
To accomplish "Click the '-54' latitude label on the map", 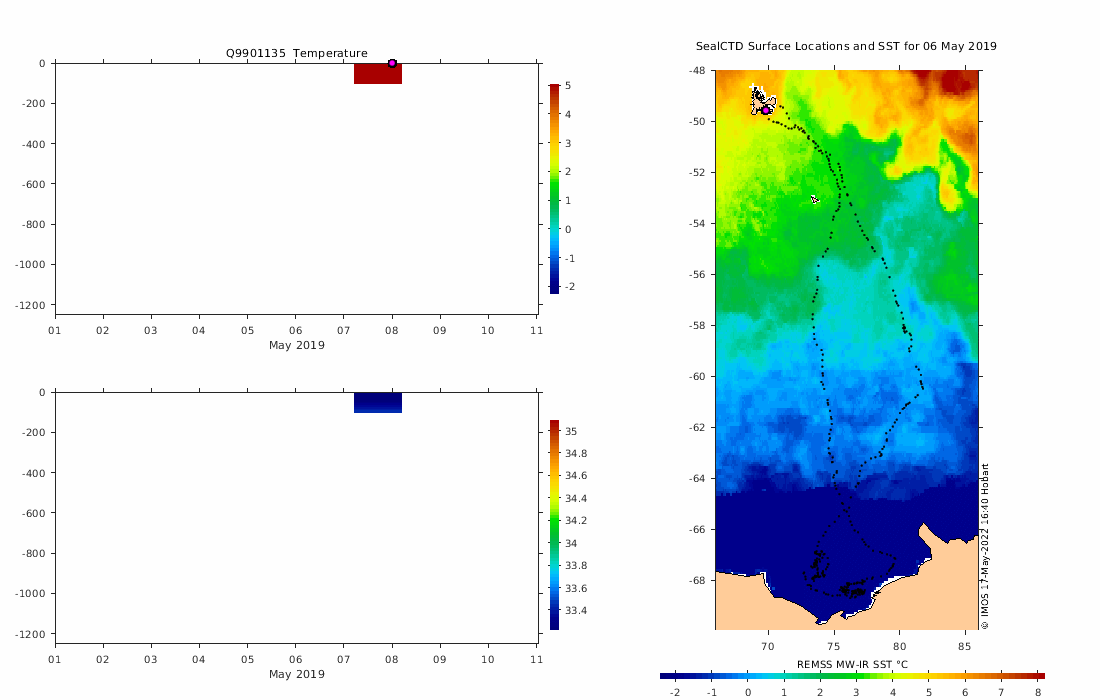I will [697, 224].
